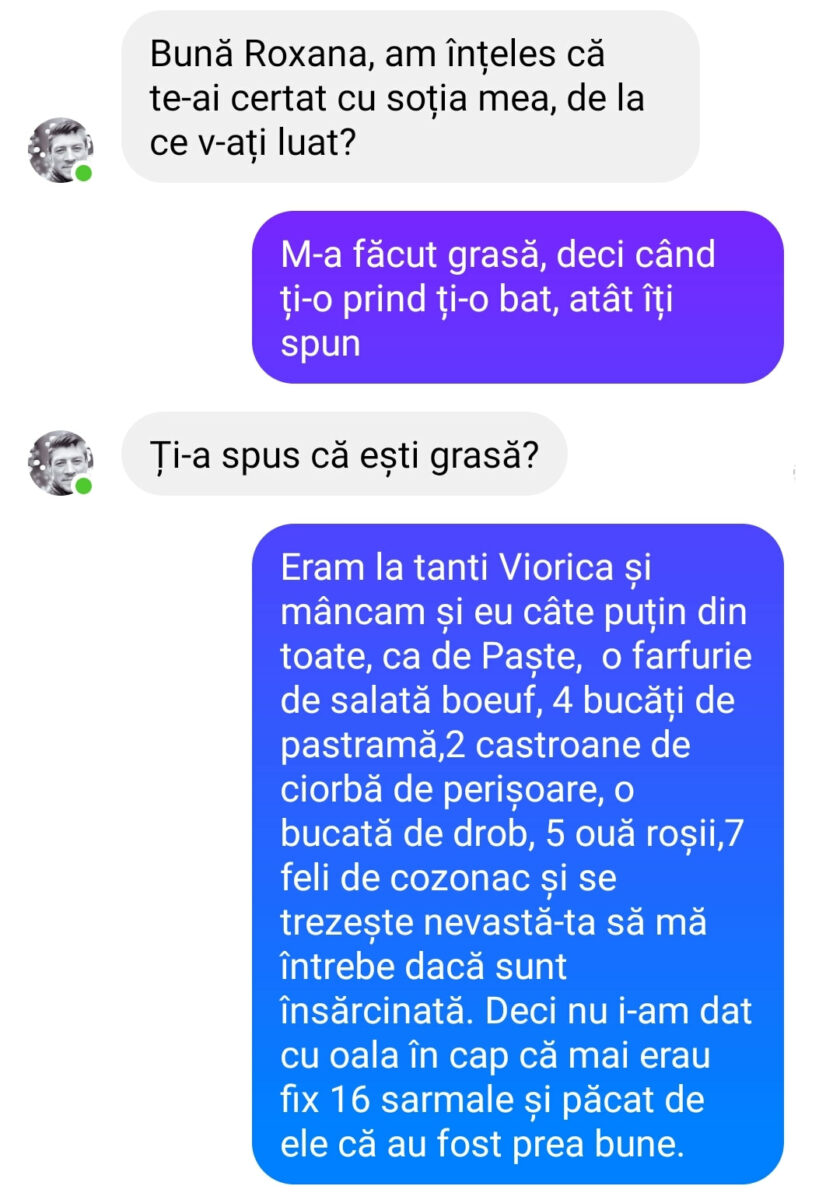Click the green online dot on the top avatar
Image resolution: width=840 pixels, height=1200 pixels.
(83, 172)
